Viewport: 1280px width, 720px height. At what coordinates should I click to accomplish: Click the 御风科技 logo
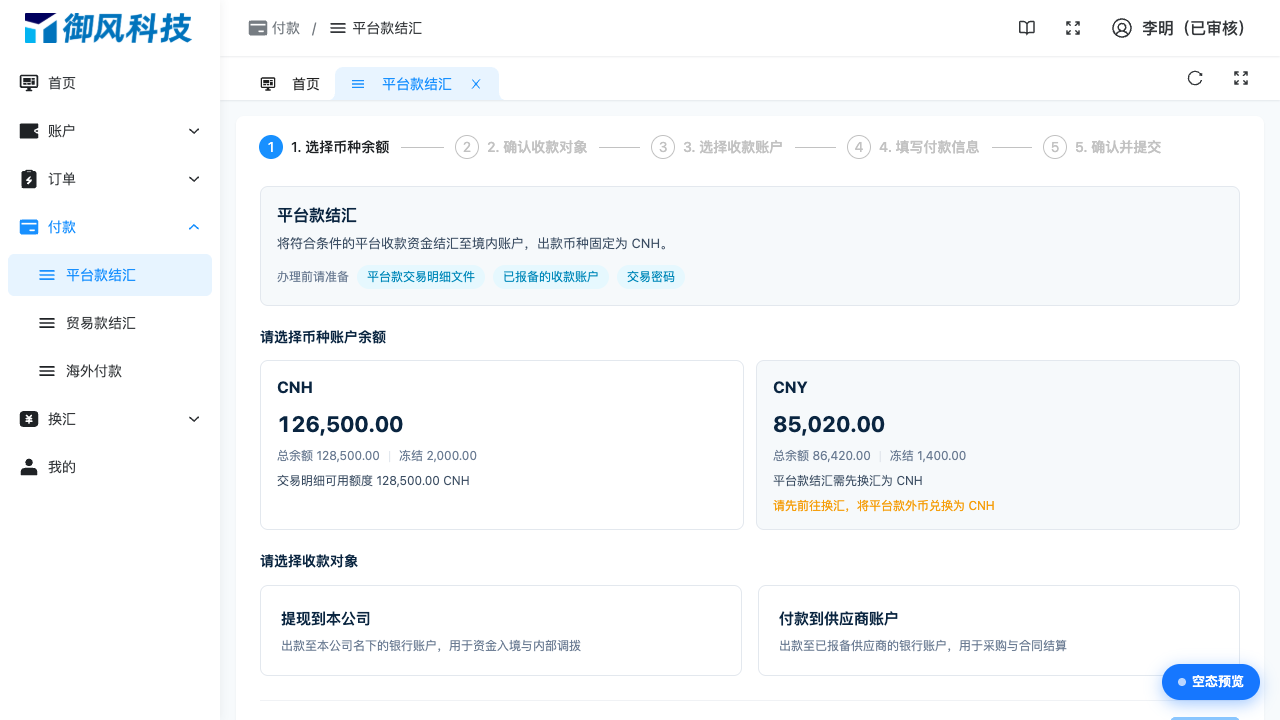click(108, 28)
